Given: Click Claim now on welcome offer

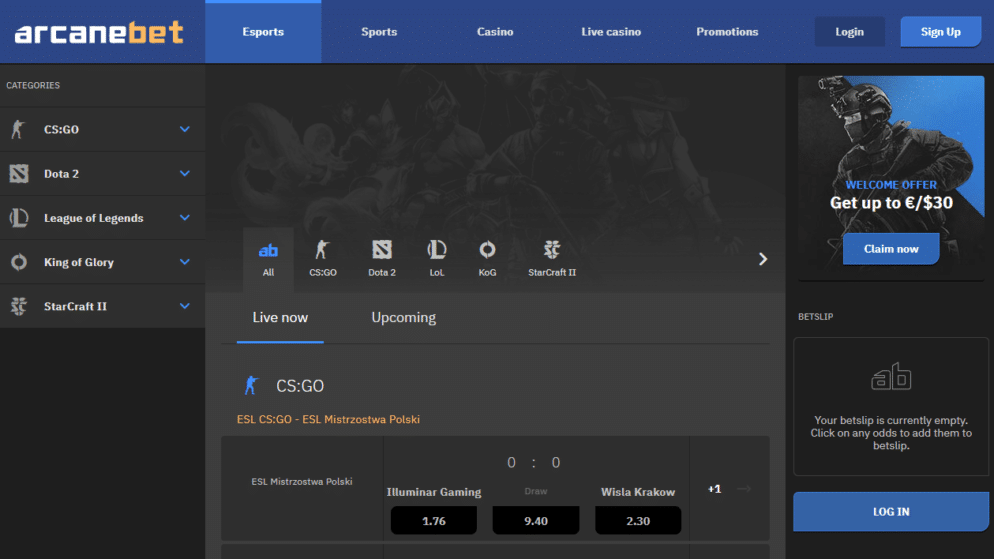Looking at the screenshot, I should click(x=891, y=249).
